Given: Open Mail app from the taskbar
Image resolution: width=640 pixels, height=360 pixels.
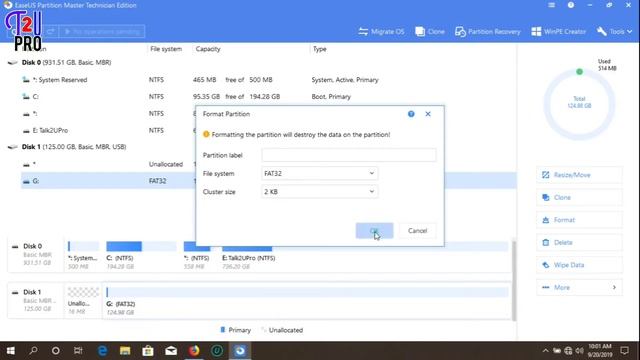Looking at the screenshot, I should [x=171, y=351].
